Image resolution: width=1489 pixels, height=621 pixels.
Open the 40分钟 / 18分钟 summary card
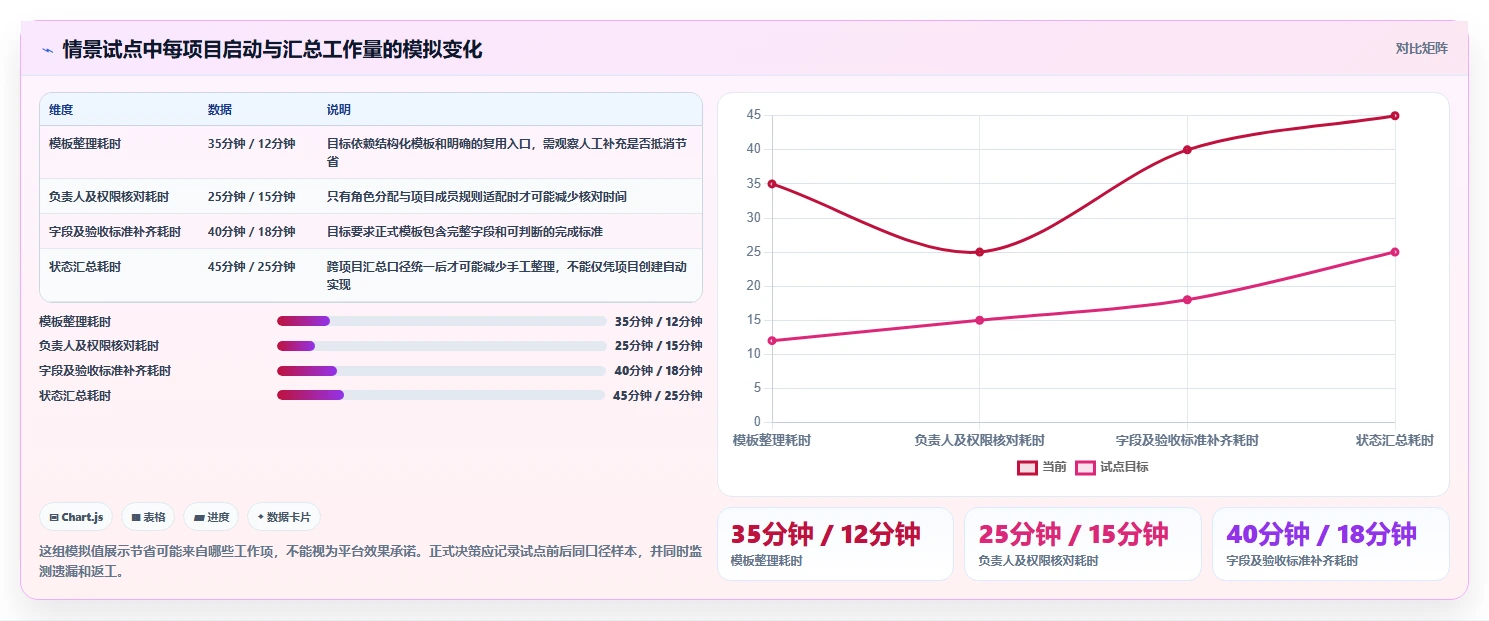[x=1331, y=544]
